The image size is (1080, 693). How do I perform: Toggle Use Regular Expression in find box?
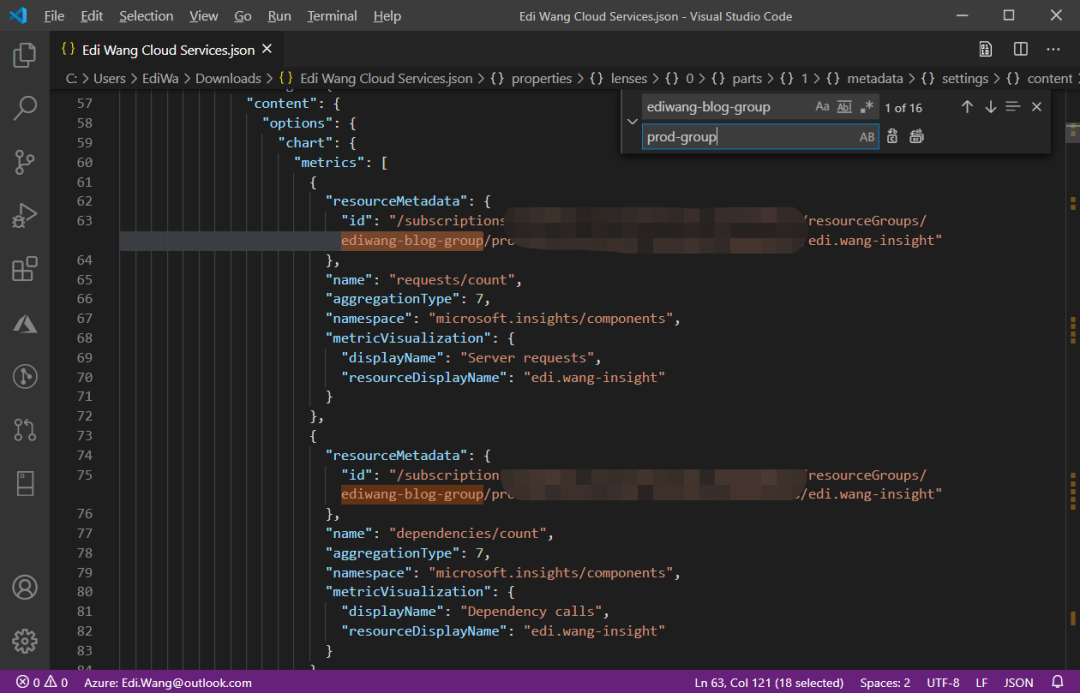coord(866,107)
